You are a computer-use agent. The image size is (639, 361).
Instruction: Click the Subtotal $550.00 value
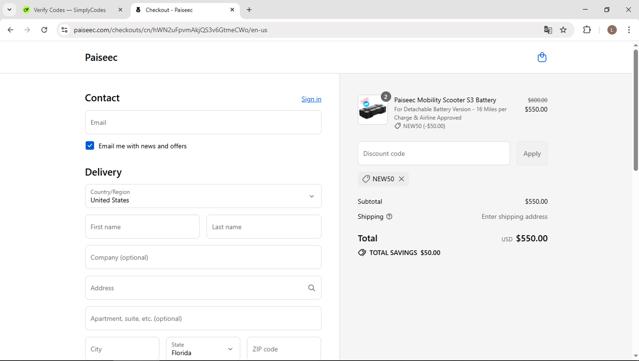(x=536, y=201)
